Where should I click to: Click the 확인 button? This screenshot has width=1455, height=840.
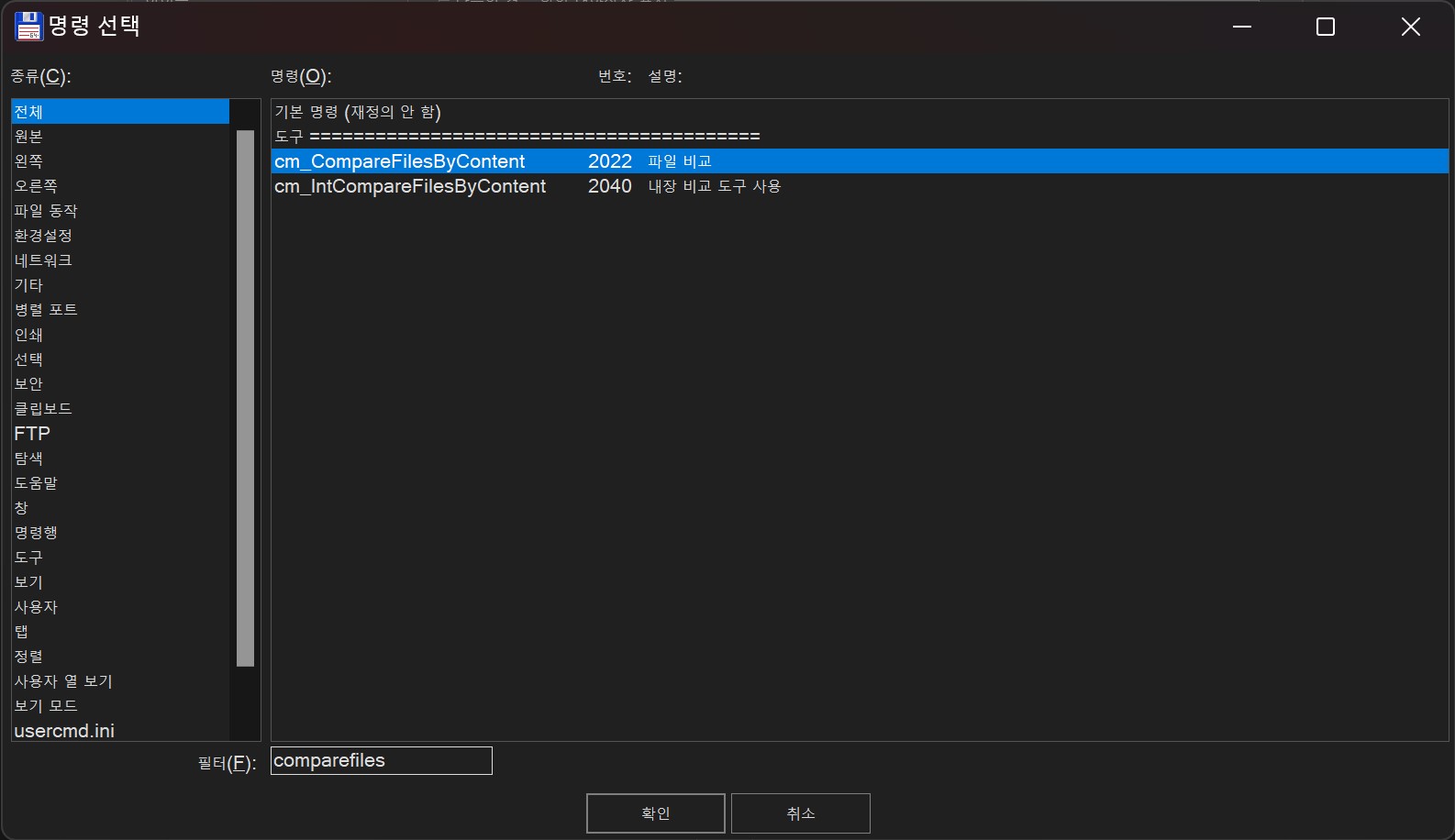click(x=655, y=813)
